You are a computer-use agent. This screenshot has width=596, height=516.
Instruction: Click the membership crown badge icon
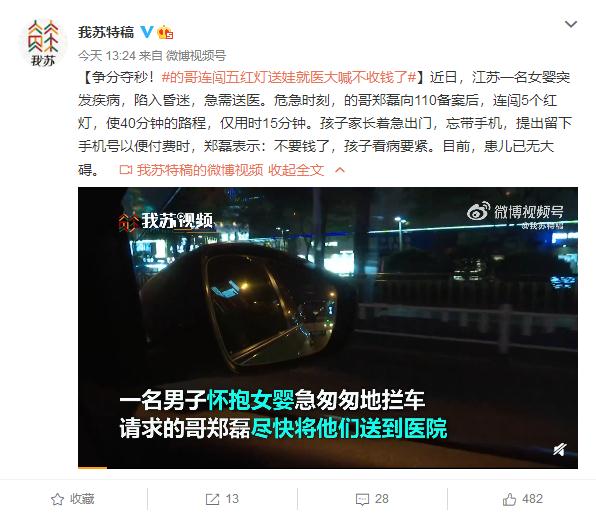165,32
